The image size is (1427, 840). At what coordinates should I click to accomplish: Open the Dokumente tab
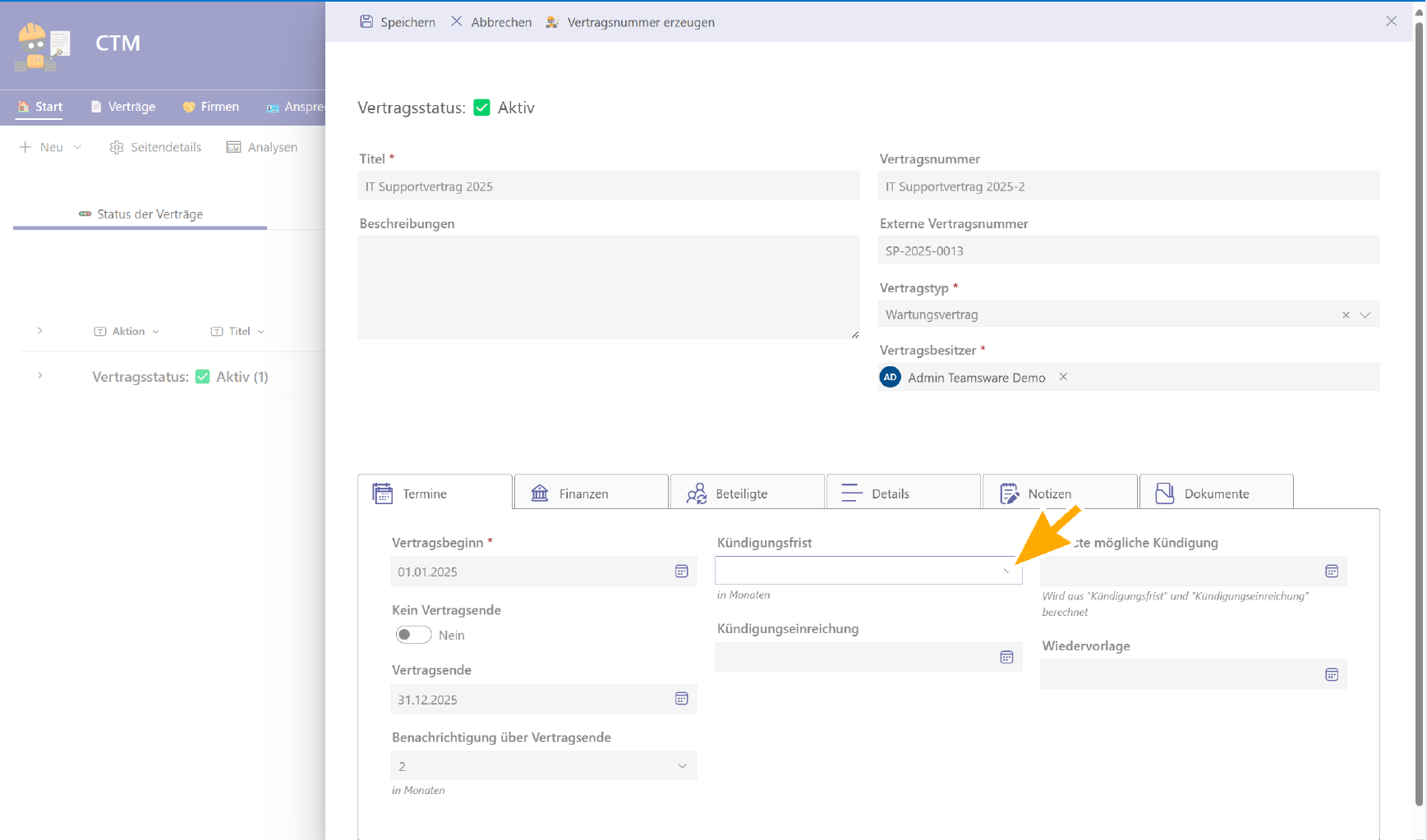pyautogui.click(x=1216, y=493)
